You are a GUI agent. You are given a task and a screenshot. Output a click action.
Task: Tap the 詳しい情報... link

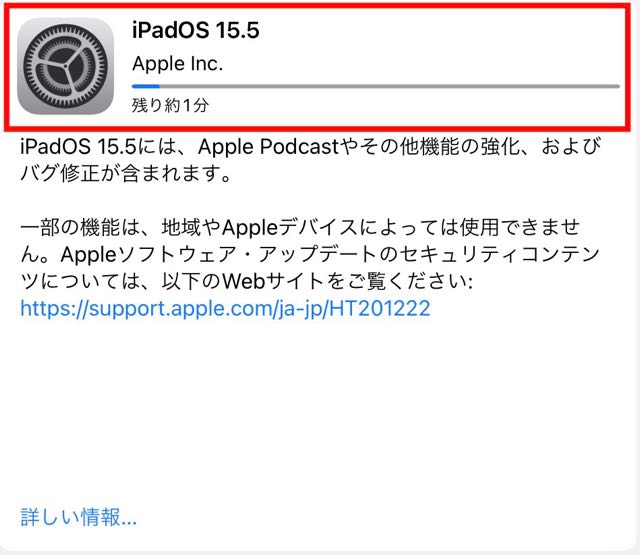78,517
